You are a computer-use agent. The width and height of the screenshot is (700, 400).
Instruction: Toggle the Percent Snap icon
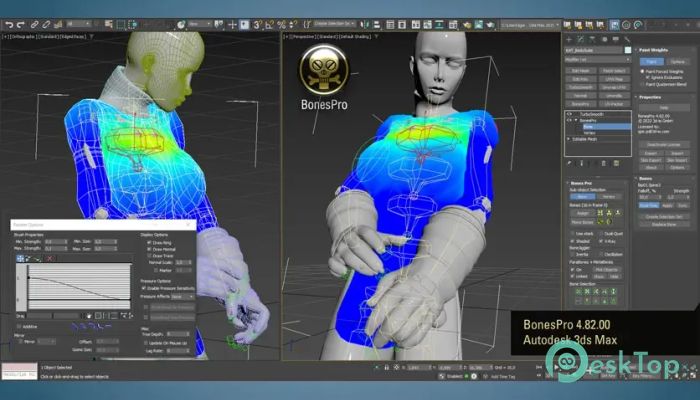[x=281, y=25]
